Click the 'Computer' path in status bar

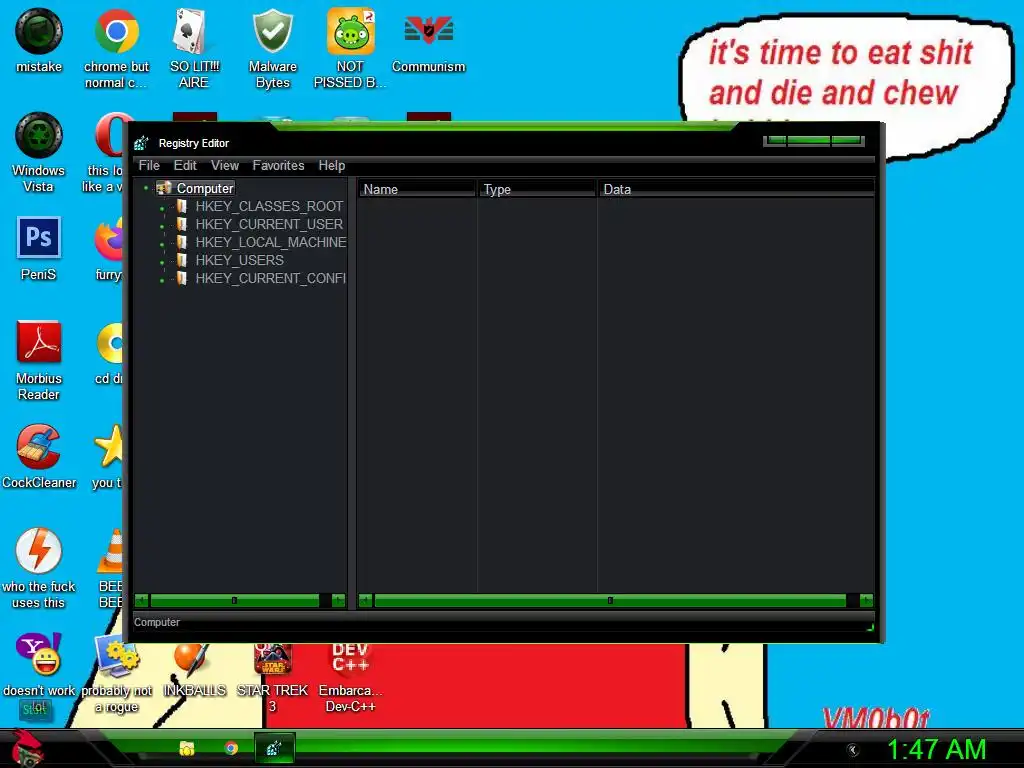tap(157, 622)
